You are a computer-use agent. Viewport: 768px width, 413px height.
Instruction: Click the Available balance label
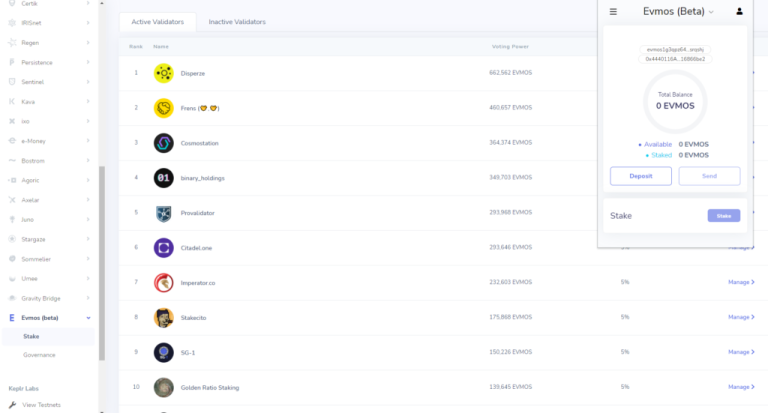[x=658, y=144]
